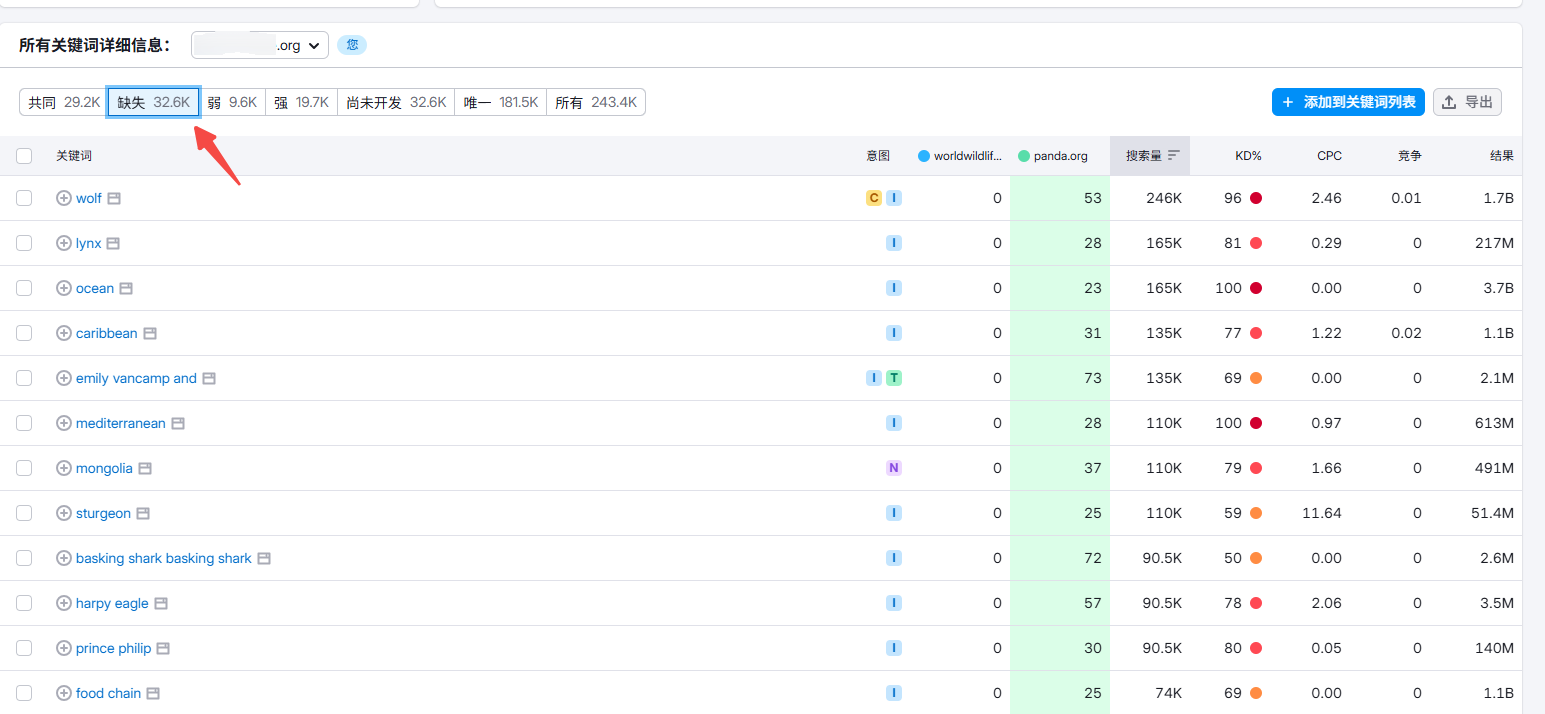Click the plus icon beside keyword wolf

tap(62, 197)
